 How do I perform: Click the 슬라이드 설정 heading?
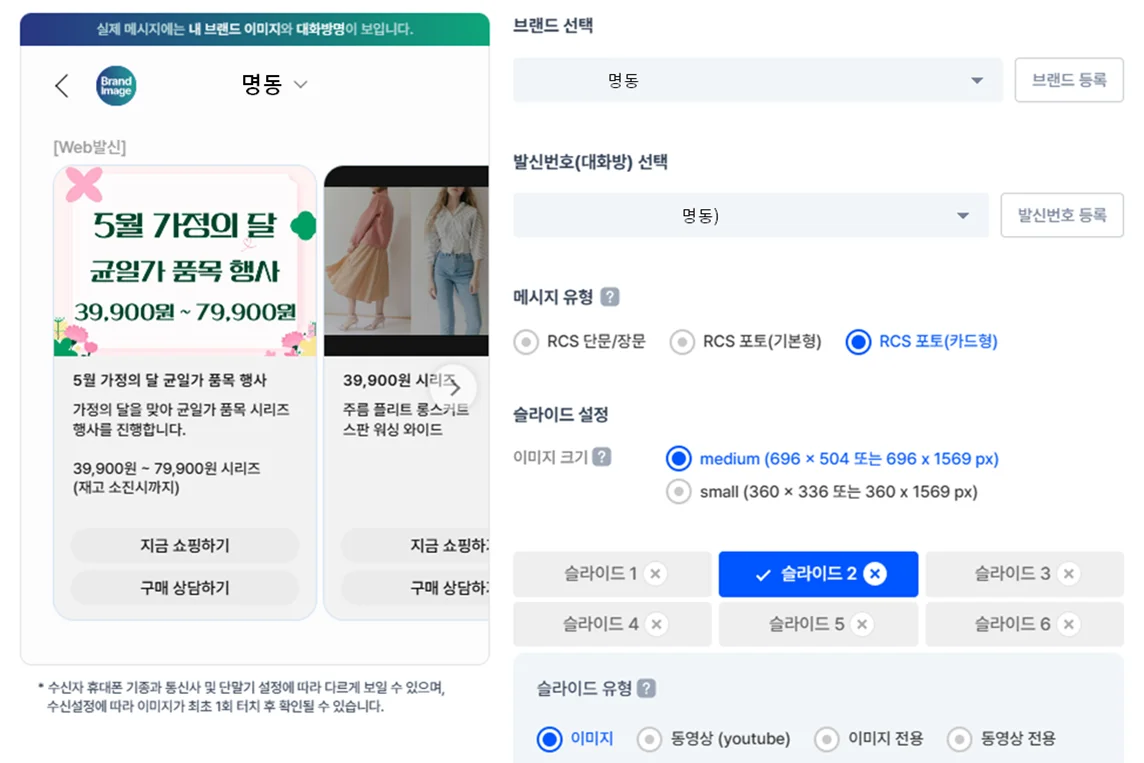(x=560, y=414)
